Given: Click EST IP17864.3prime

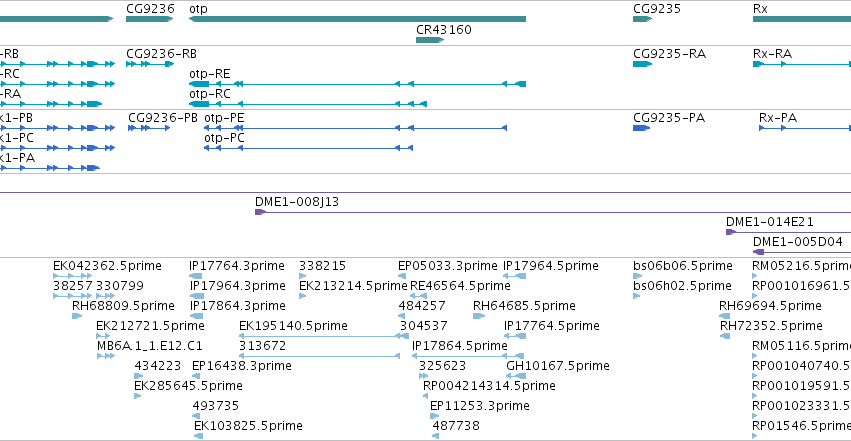Looking at the screenshot, I should click(196, 316).
